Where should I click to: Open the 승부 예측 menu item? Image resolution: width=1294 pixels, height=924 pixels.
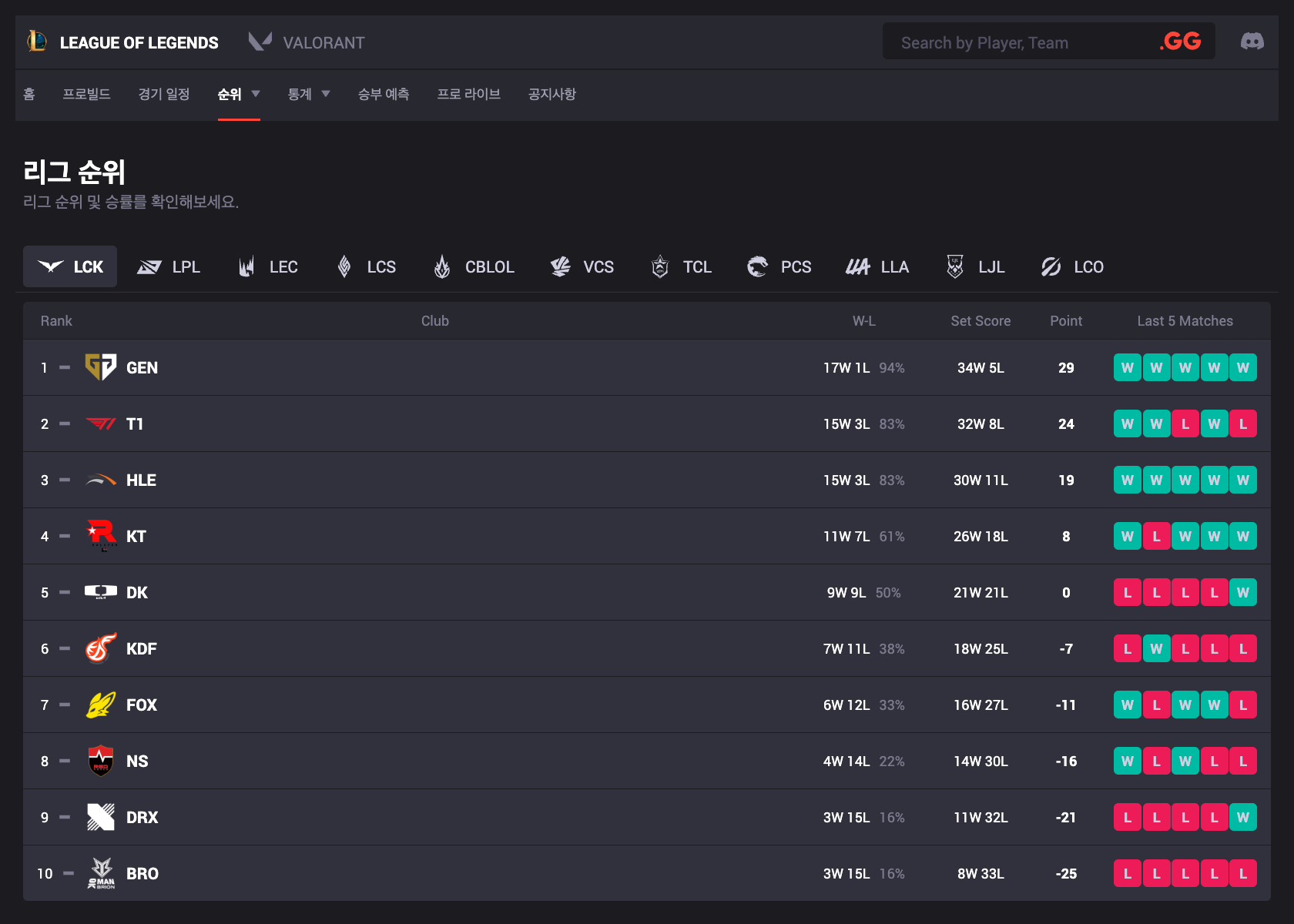tap(384, 94)
